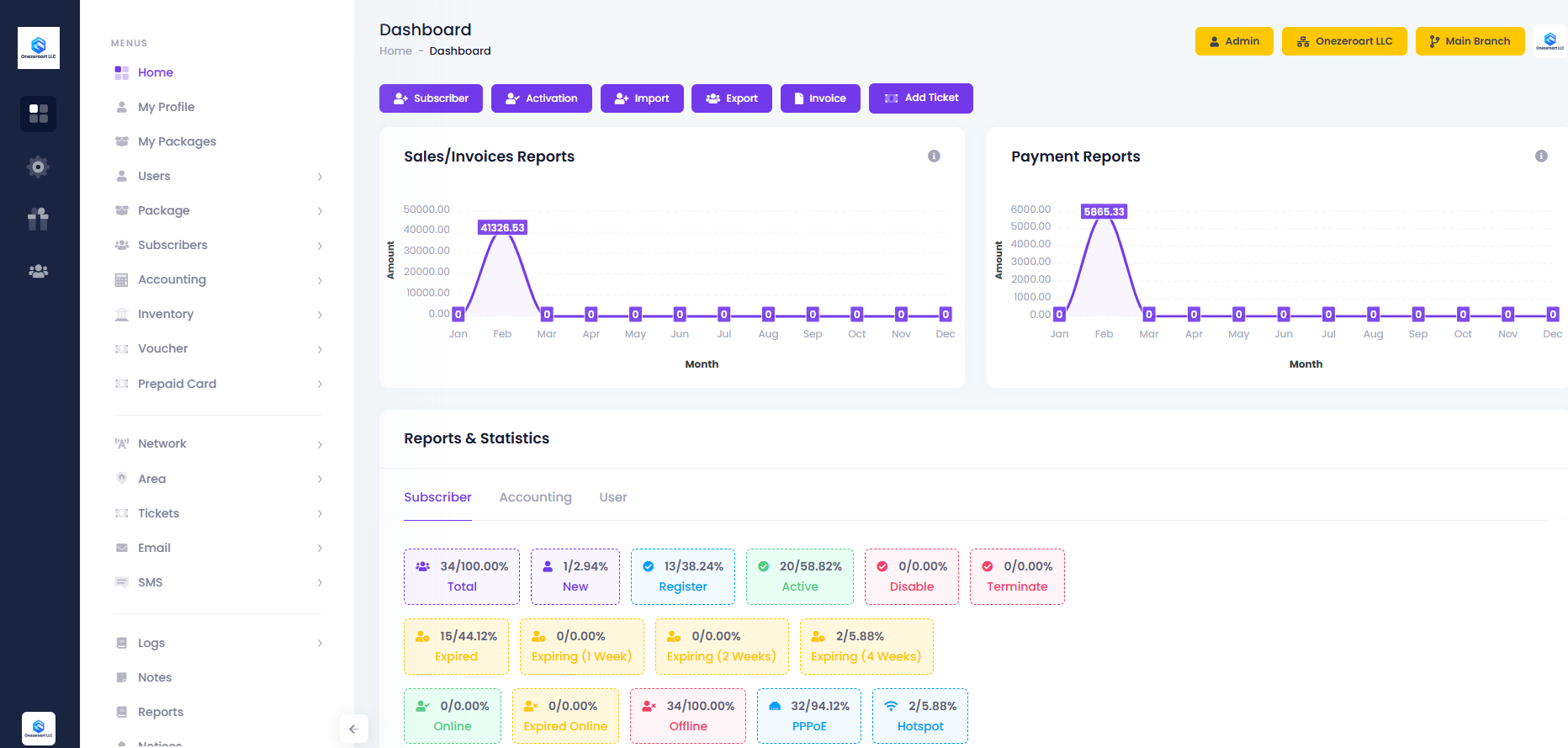Click the Add Ticket button

coord(921,98)
